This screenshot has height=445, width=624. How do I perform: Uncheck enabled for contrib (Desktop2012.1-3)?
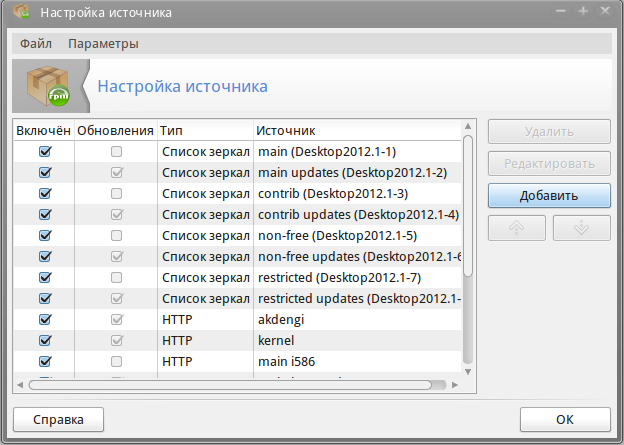coord(45,193)
